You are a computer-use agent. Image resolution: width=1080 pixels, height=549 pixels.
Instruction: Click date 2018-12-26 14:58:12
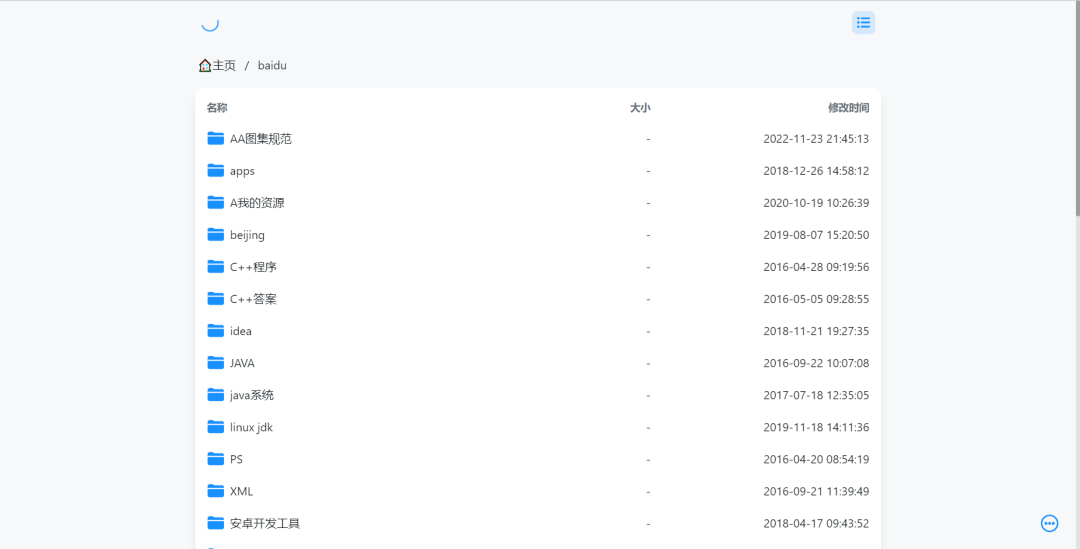(816, 171)
